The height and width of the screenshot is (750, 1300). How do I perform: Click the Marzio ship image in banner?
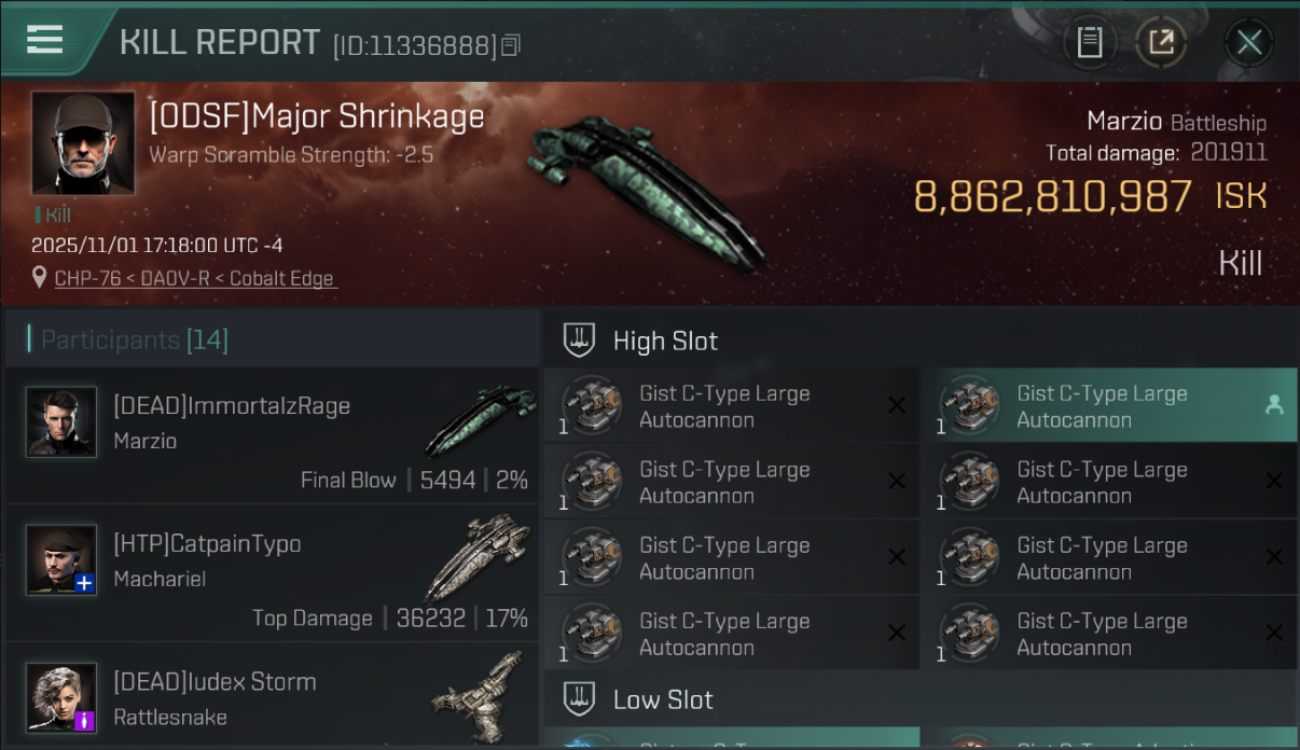point(646,192)
